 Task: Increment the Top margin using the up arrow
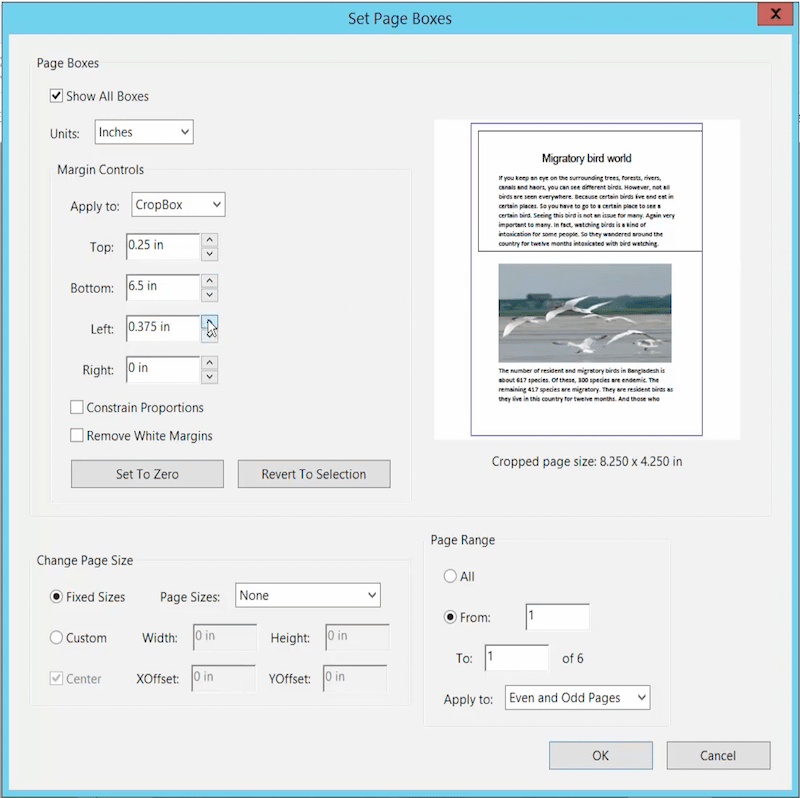point(209,241)
